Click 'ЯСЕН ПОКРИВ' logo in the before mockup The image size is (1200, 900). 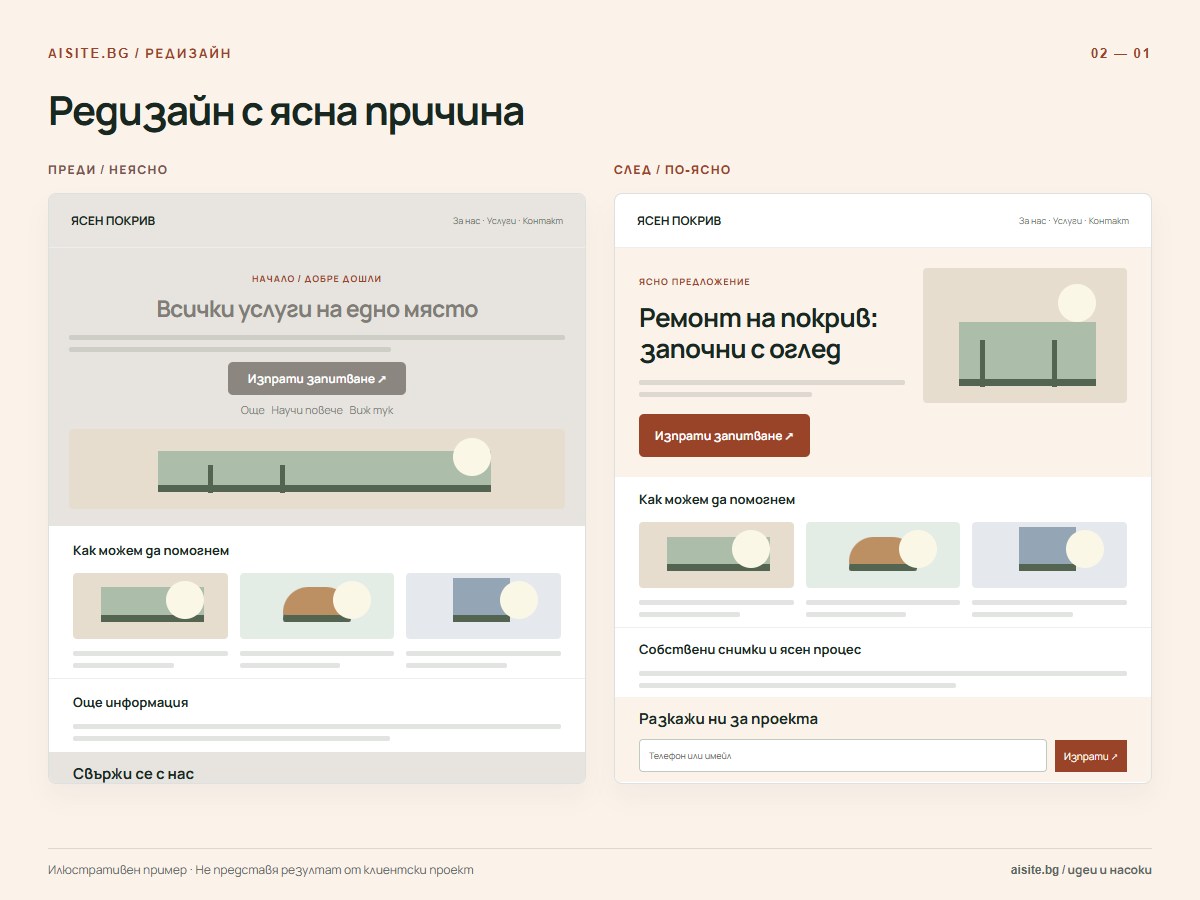[x=113, y=221]
